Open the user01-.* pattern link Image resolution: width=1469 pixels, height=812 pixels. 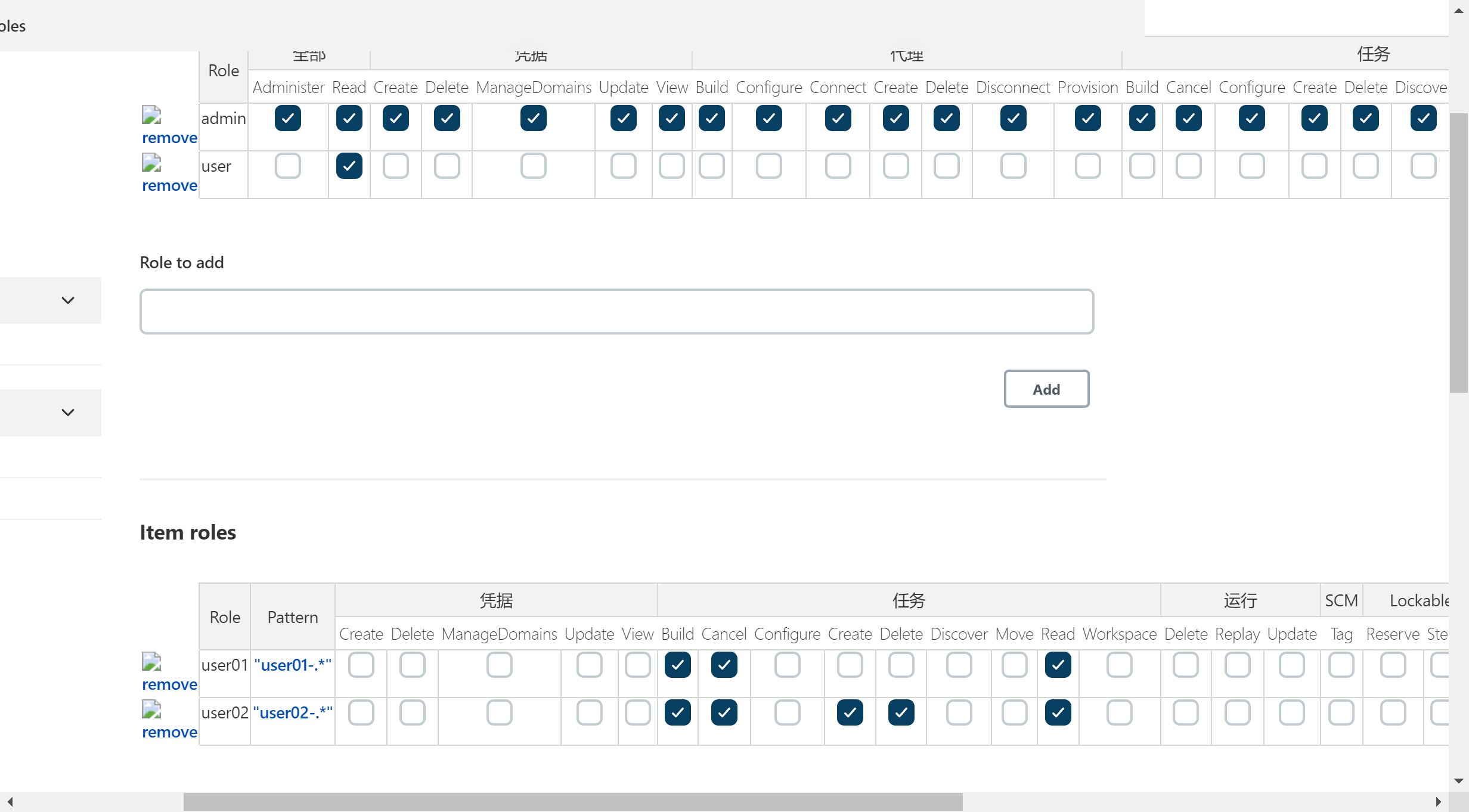[293, 664]
